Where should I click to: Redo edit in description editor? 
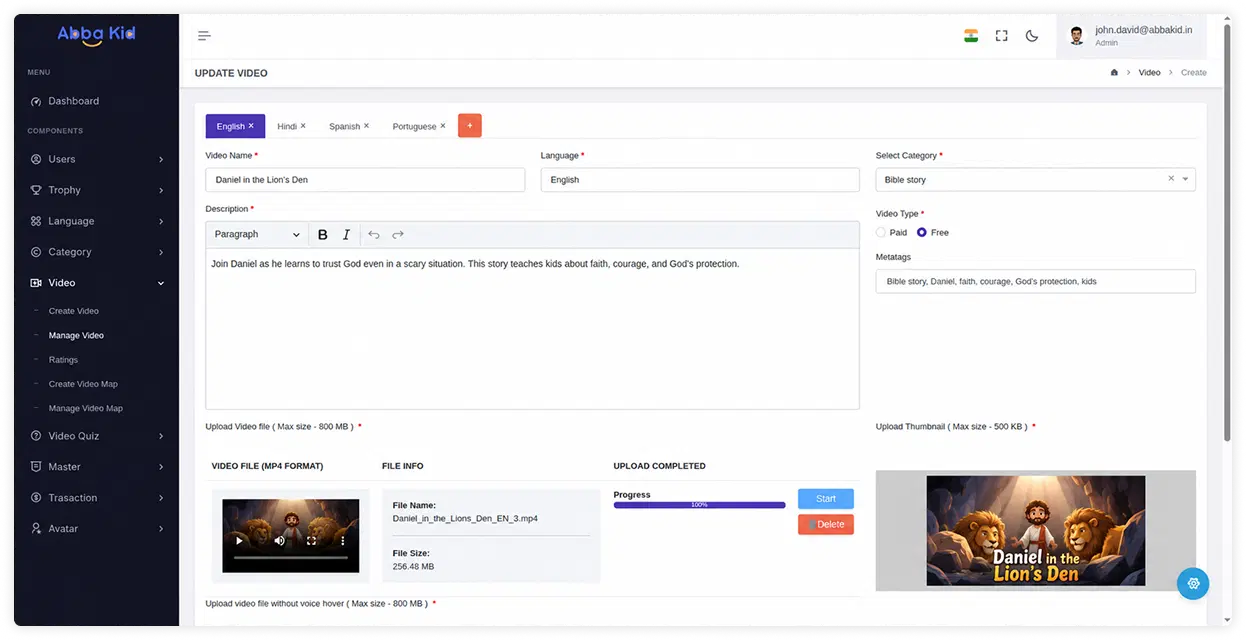(398, 235)
